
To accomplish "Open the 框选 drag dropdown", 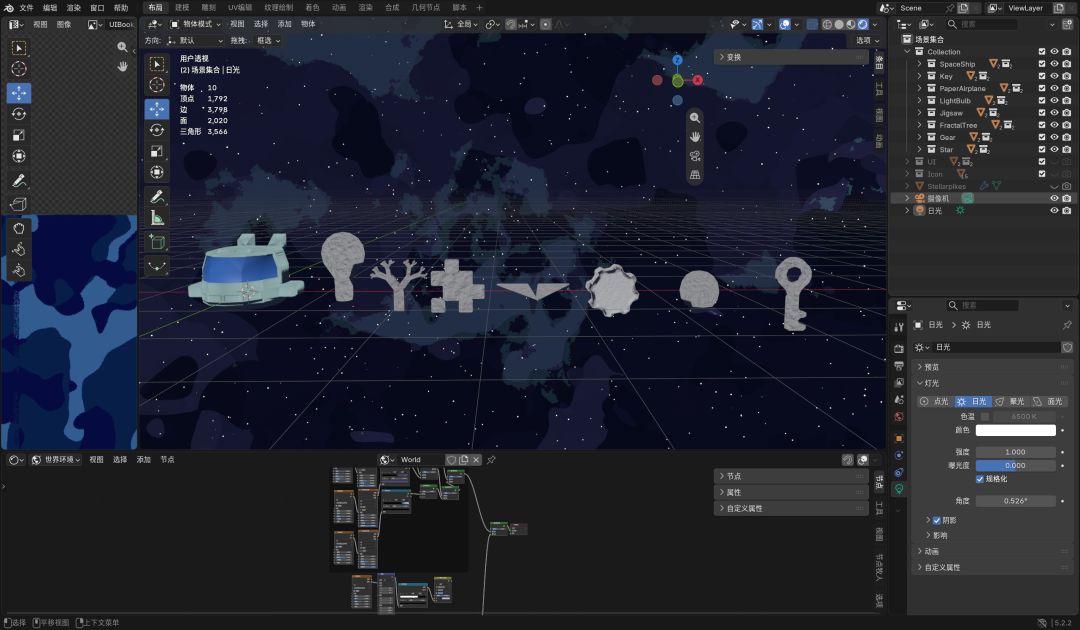I will click(x=268, y=41).
